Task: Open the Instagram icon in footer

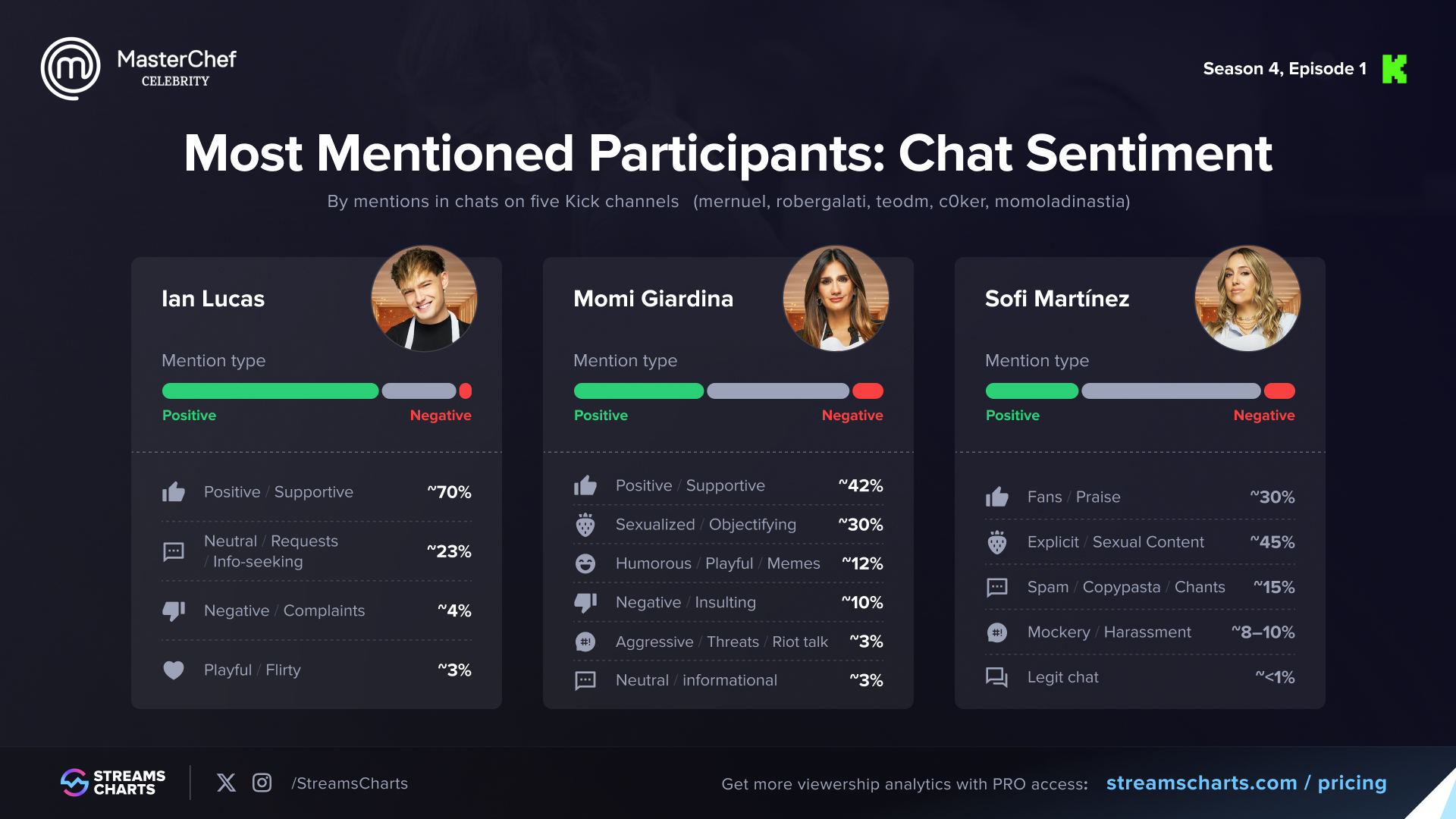Action: (262, 783)
